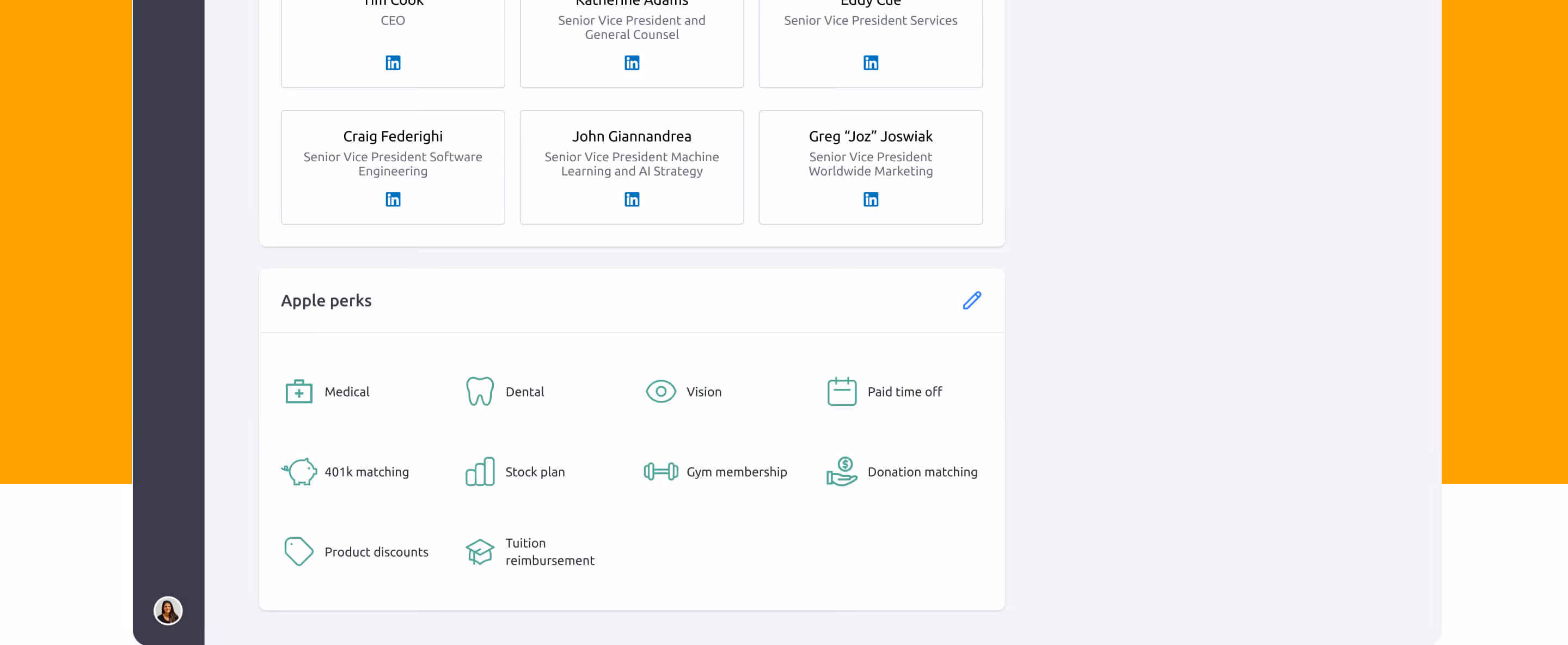Edit Apple perks with pencil icon
Viewport: 1568px width, 645px height.
click(971, 300)
